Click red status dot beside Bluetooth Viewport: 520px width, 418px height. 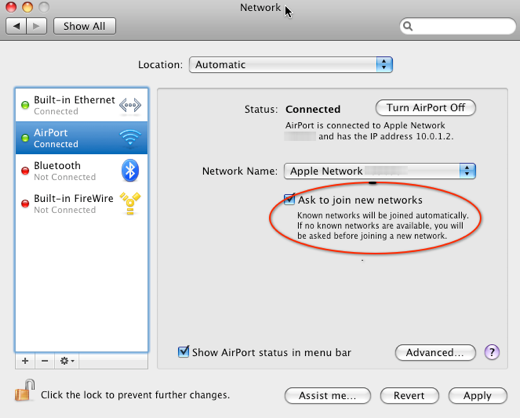pyautogui.click(x=25, y=171)
